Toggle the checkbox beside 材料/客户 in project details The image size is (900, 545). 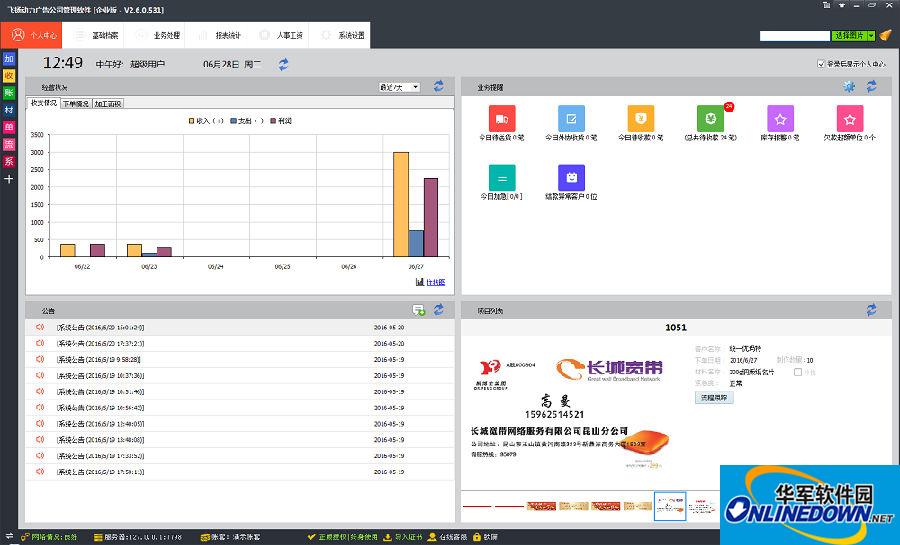click(x=798, y=372)
